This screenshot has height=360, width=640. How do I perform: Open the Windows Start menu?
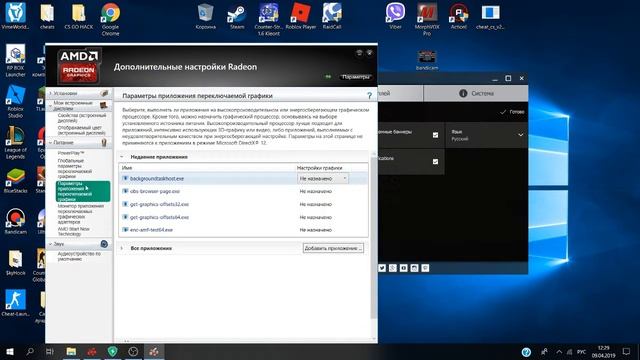[9, 351]
